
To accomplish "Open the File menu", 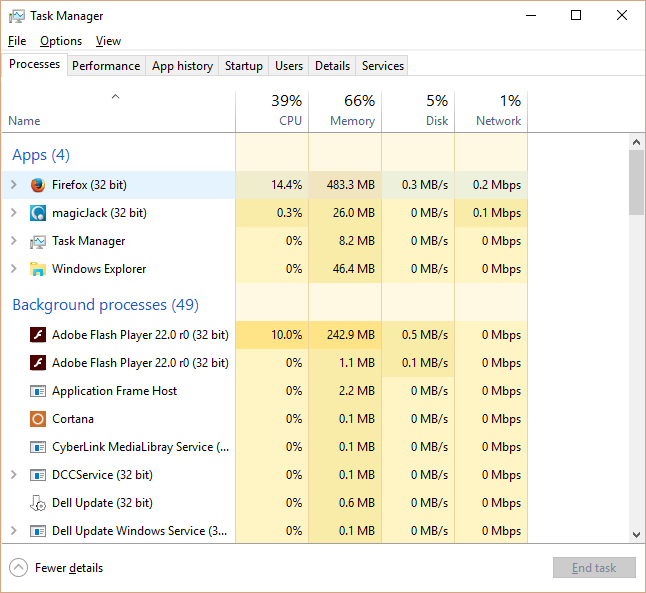I will point(17,41).
